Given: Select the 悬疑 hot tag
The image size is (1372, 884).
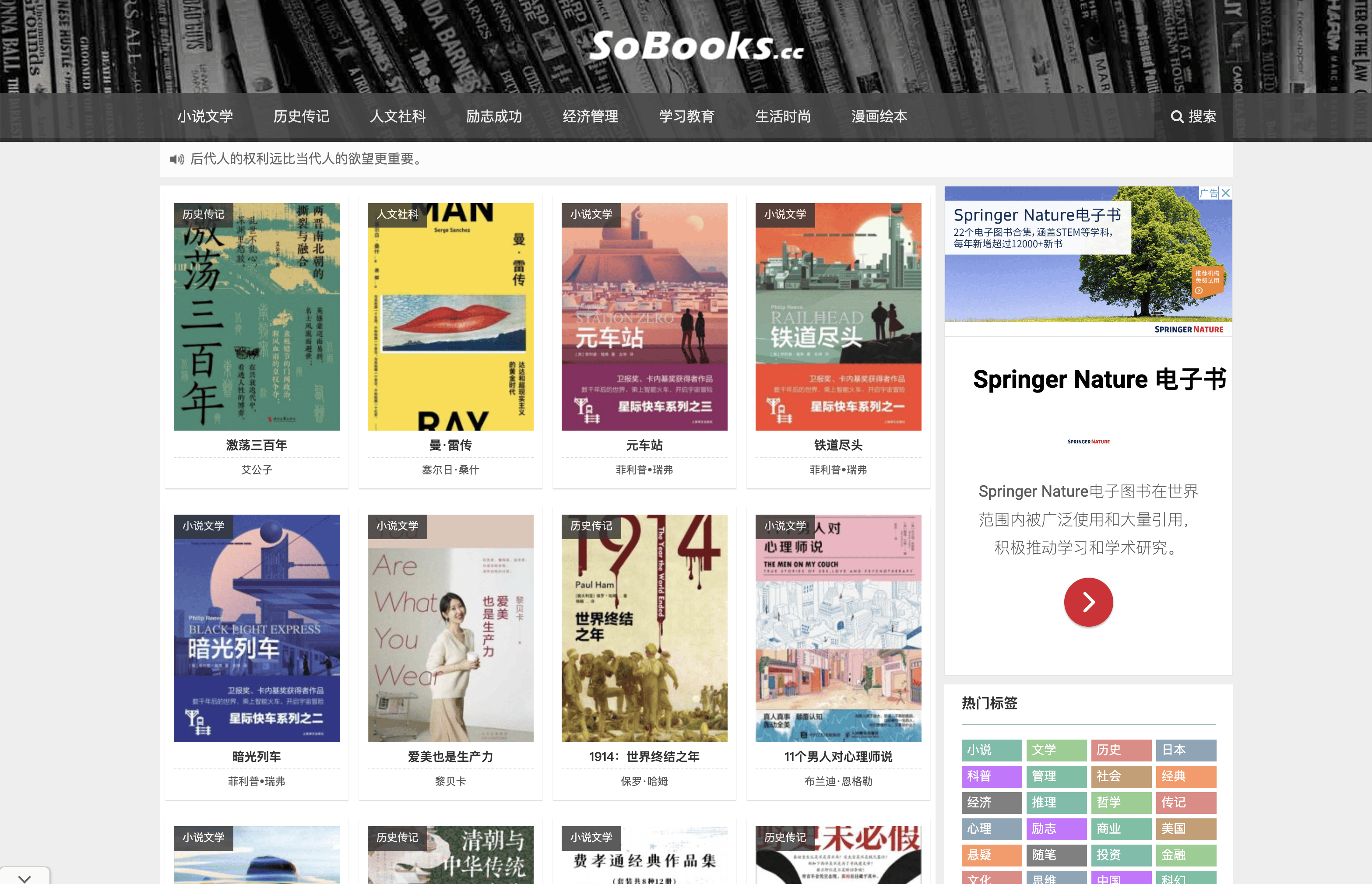Looking at the screenshot, I should tap(992, 855).
